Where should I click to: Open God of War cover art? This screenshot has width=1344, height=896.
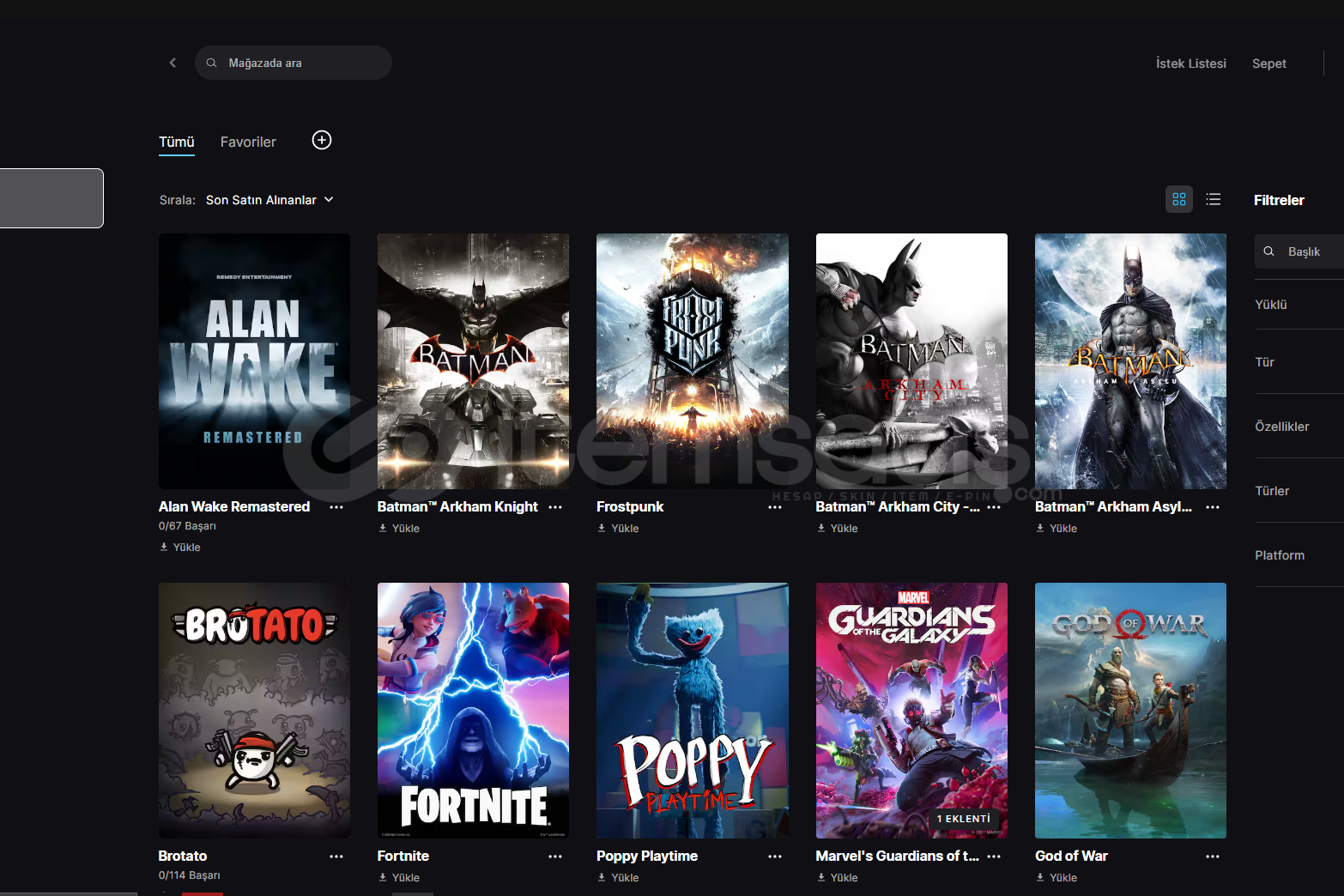tap(1130, 711)
